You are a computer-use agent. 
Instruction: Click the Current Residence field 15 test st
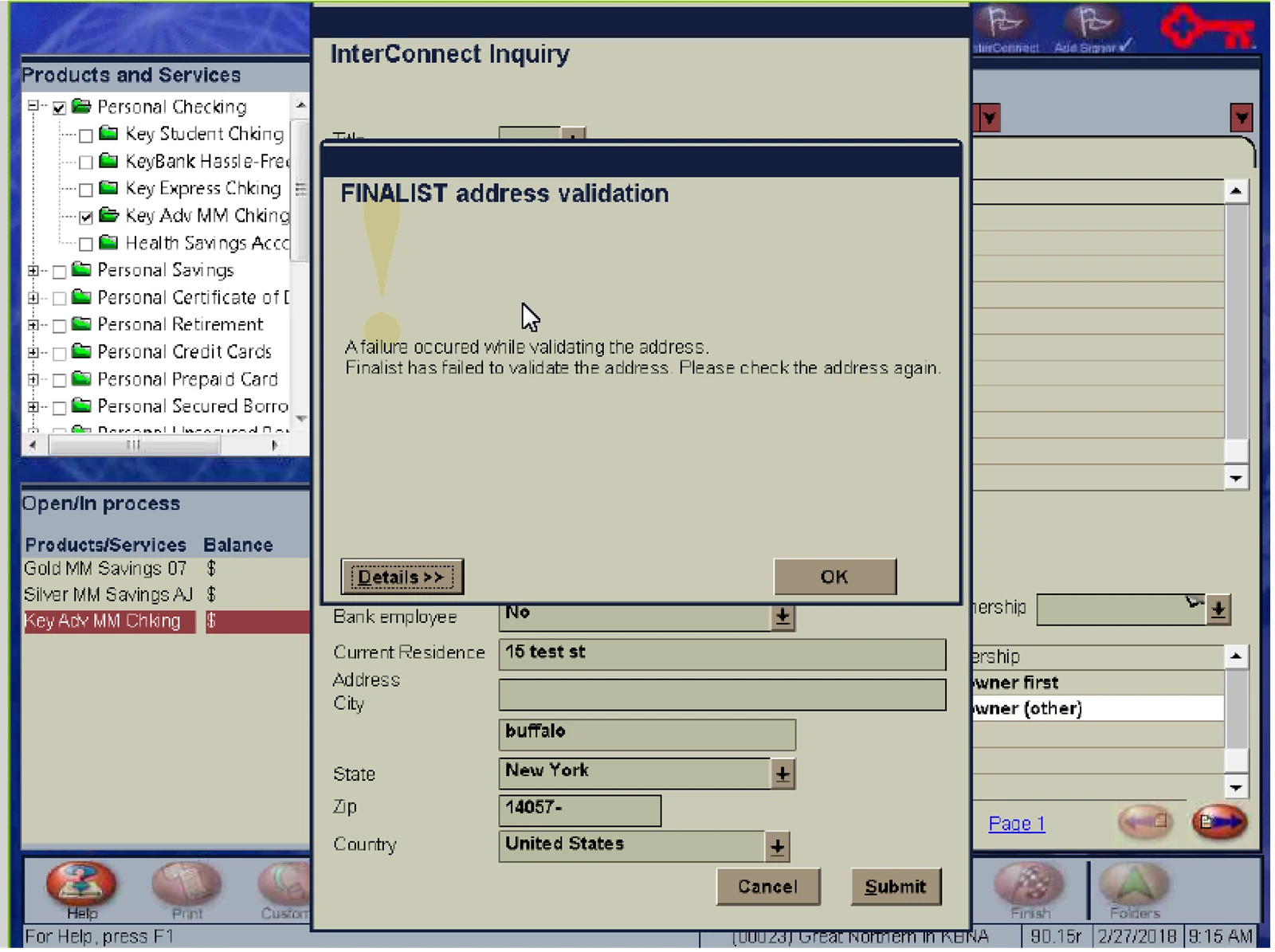(722, 654)
